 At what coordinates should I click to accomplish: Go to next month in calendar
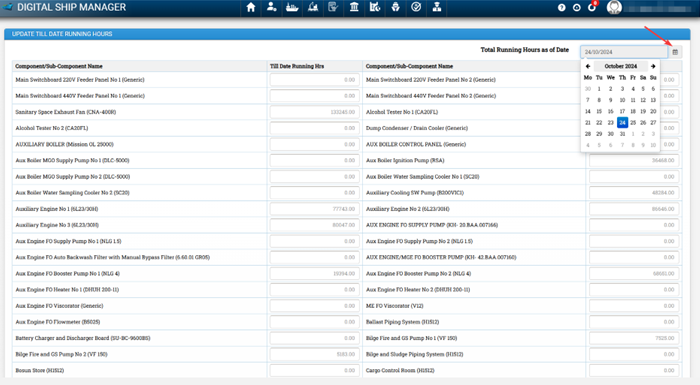pos(653,66)
